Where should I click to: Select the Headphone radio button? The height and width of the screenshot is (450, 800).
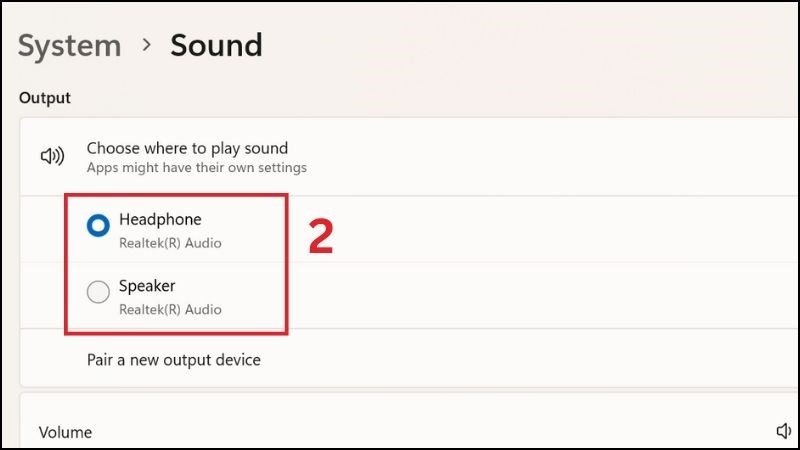point(98,227)
